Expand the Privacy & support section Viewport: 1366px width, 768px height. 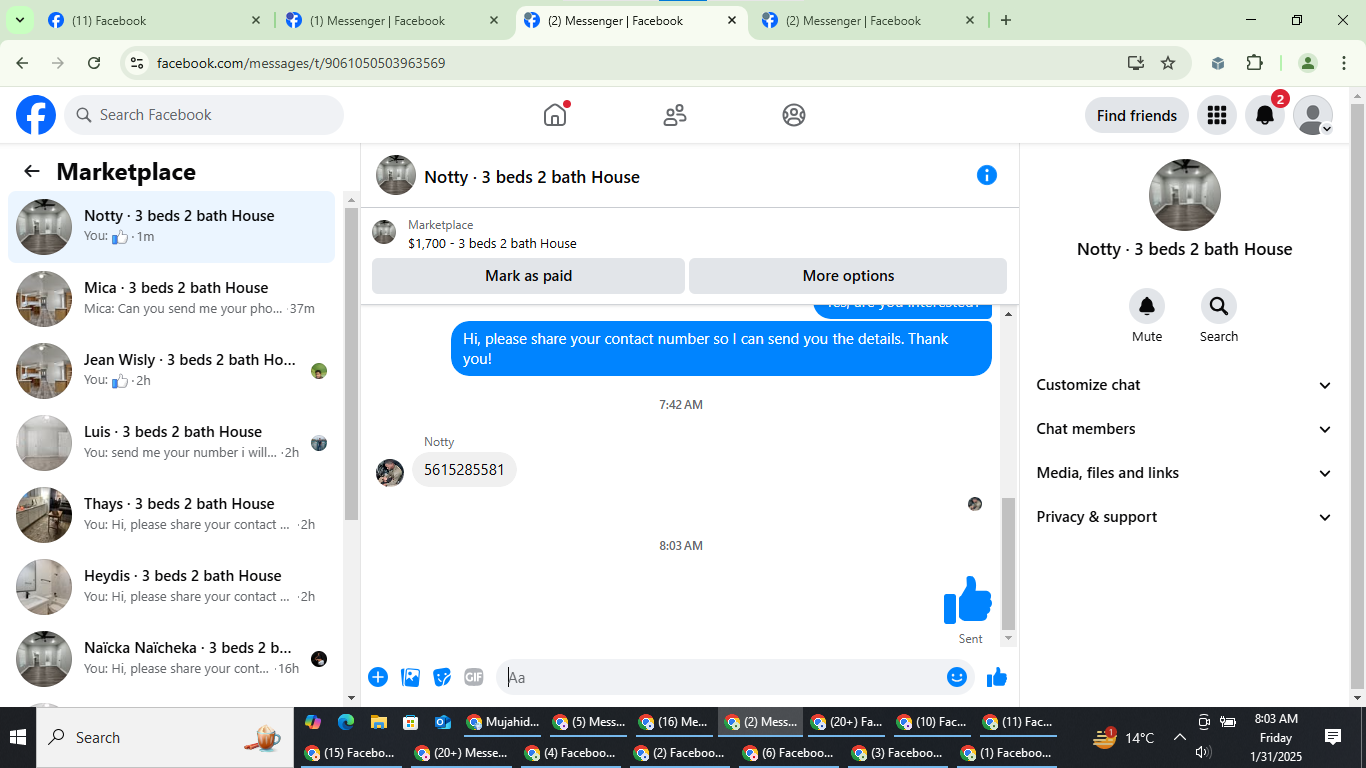click(x=1184, y=517)
